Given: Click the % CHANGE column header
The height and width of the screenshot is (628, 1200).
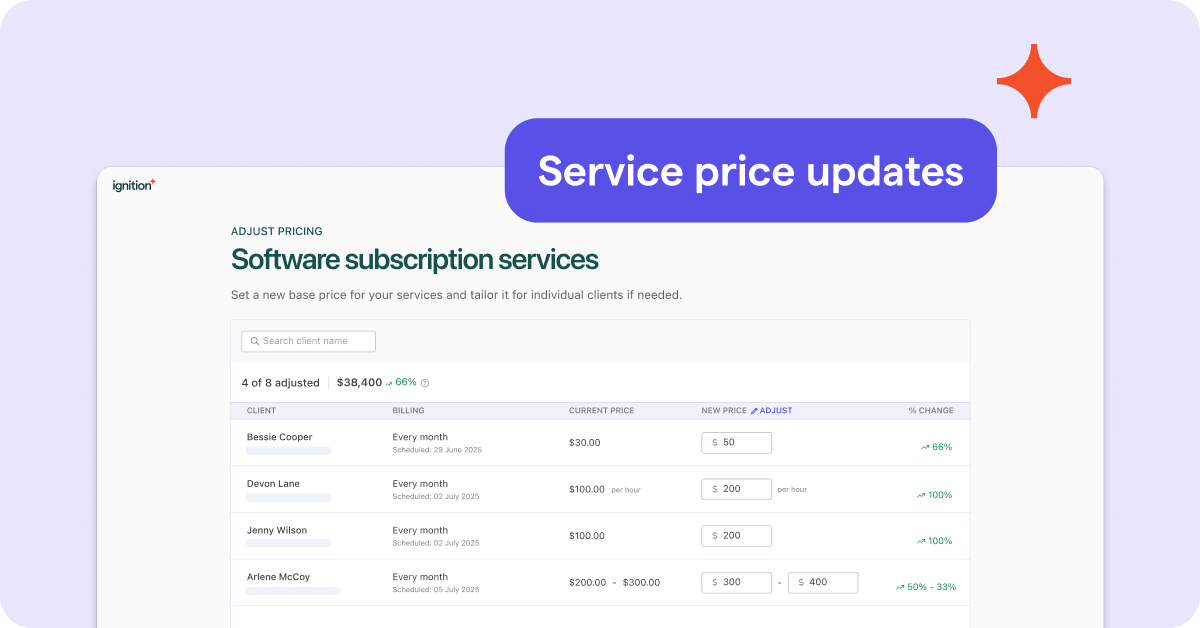Looking at the screenshot, I should click(930, 411).
